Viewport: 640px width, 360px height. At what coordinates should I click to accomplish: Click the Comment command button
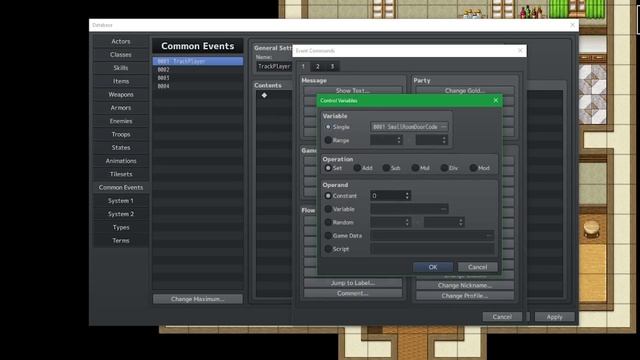click(353, 293)
